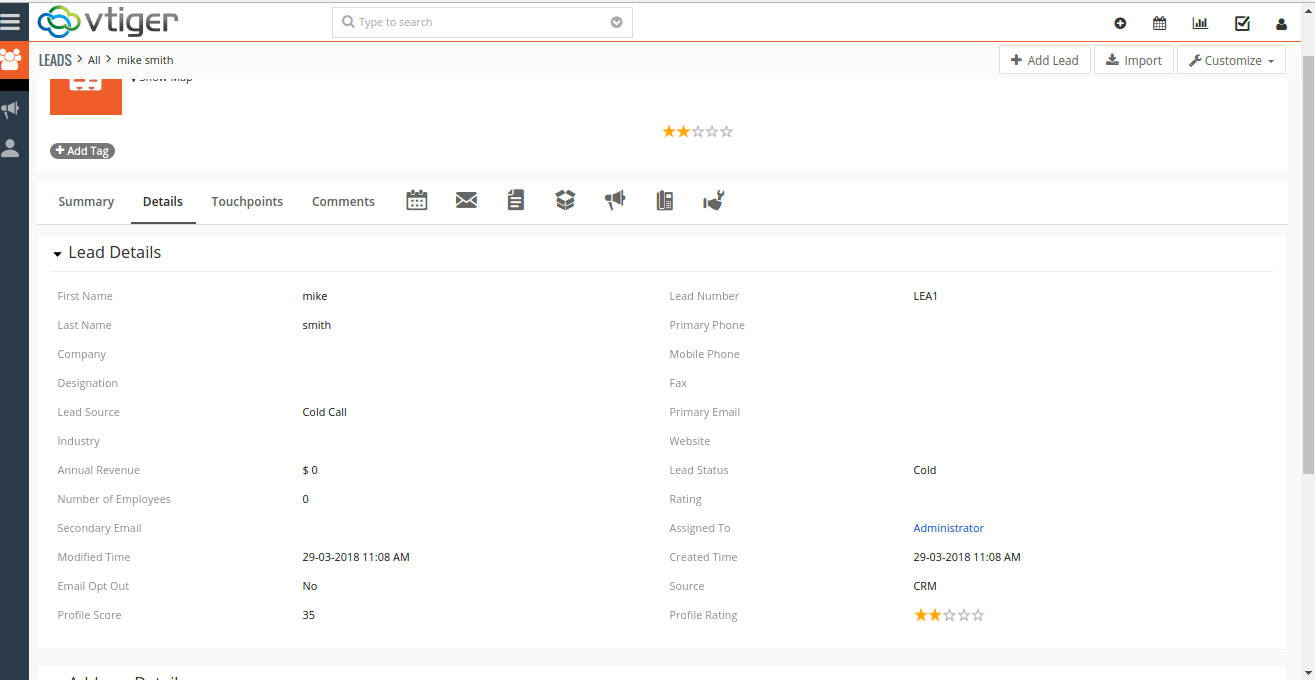
Task: Open the calendar icon in top bar
Action: (x=1159, y=23)
